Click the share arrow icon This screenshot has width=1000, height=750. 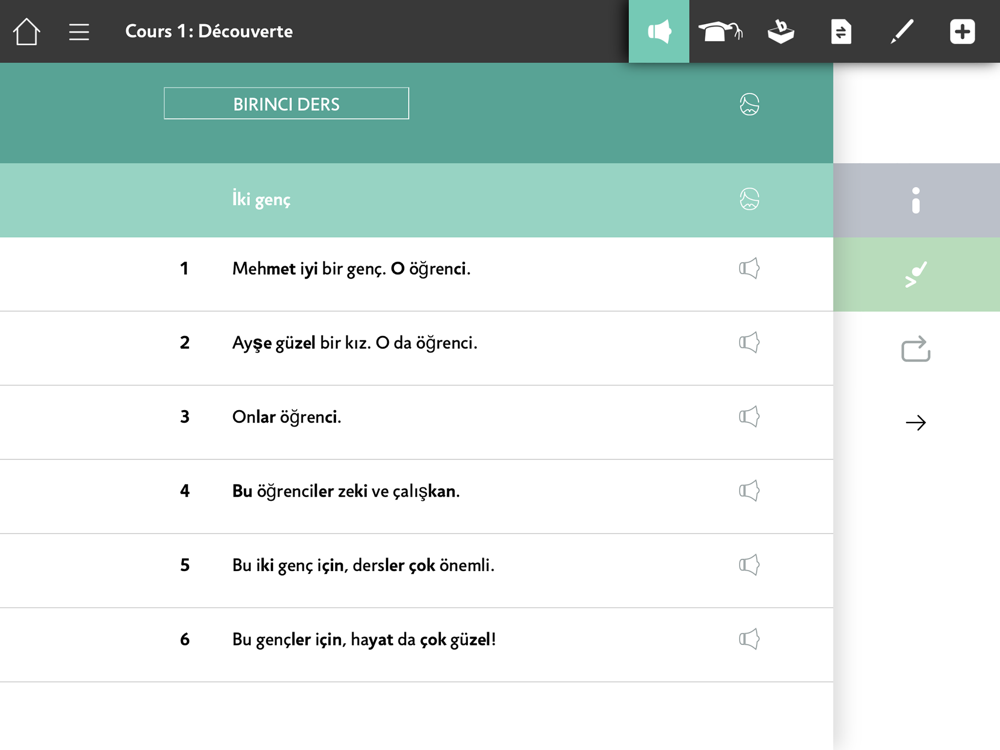916,349
